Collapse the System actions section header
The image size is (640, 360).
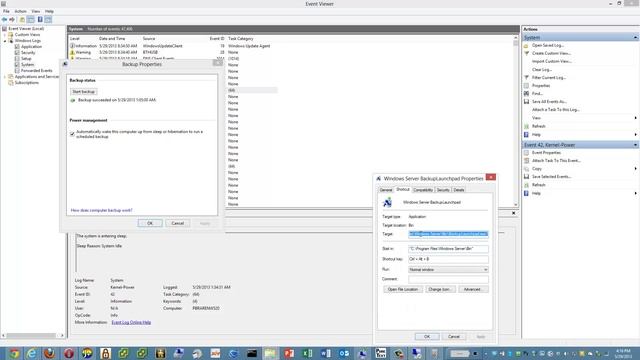(x=636, y=38)
